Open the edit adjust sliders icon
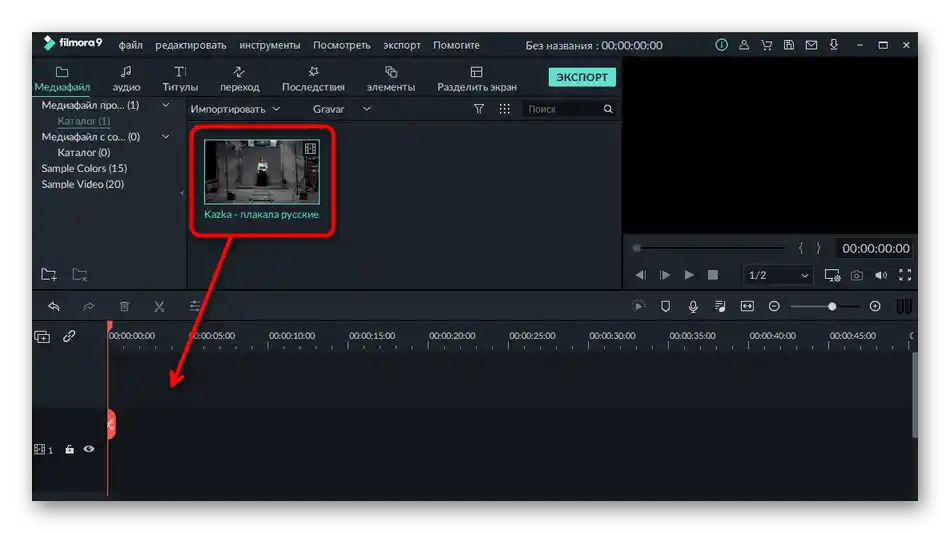950x533 pixels. tap(194, 306)
